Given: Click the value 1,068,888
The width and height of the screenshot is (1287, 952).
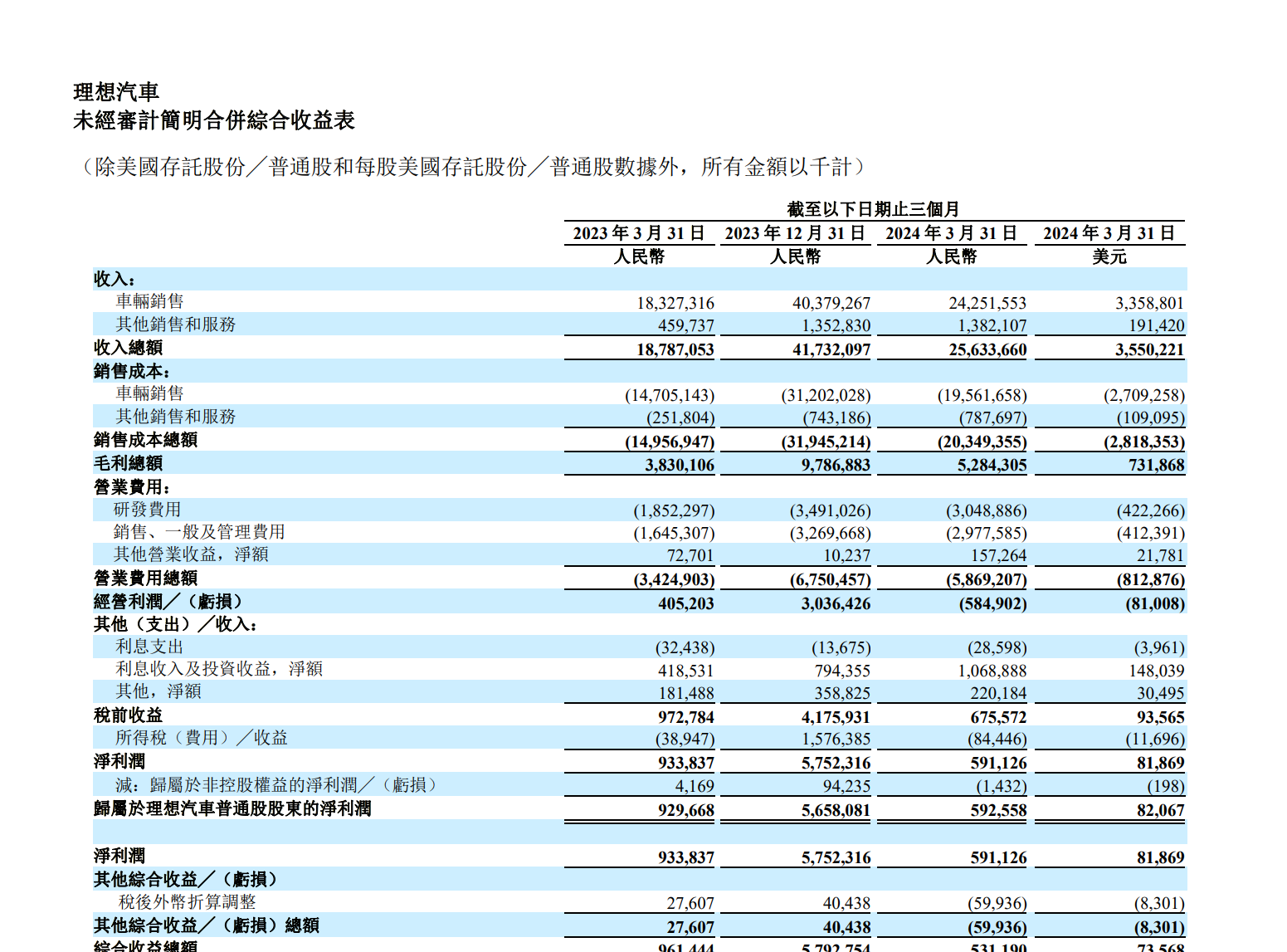Looking at the screenshot, I should click(992, 671).
